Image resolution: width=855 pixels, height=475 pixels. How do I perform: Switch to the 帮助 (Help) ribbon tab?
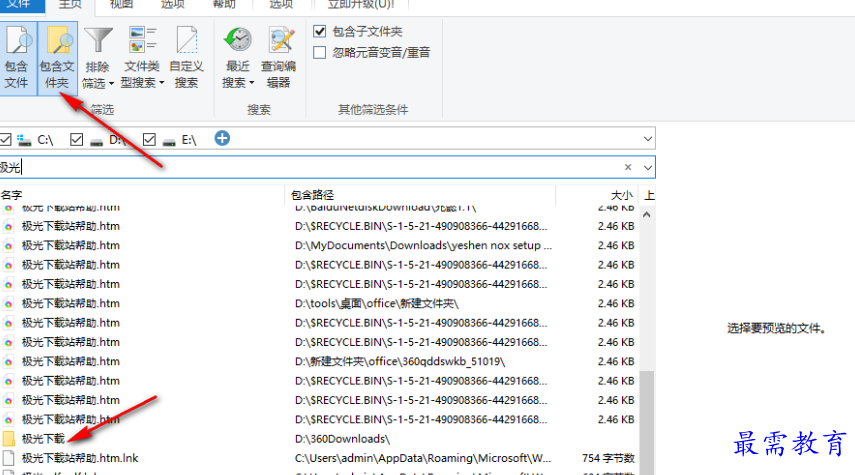click(224, 4)
